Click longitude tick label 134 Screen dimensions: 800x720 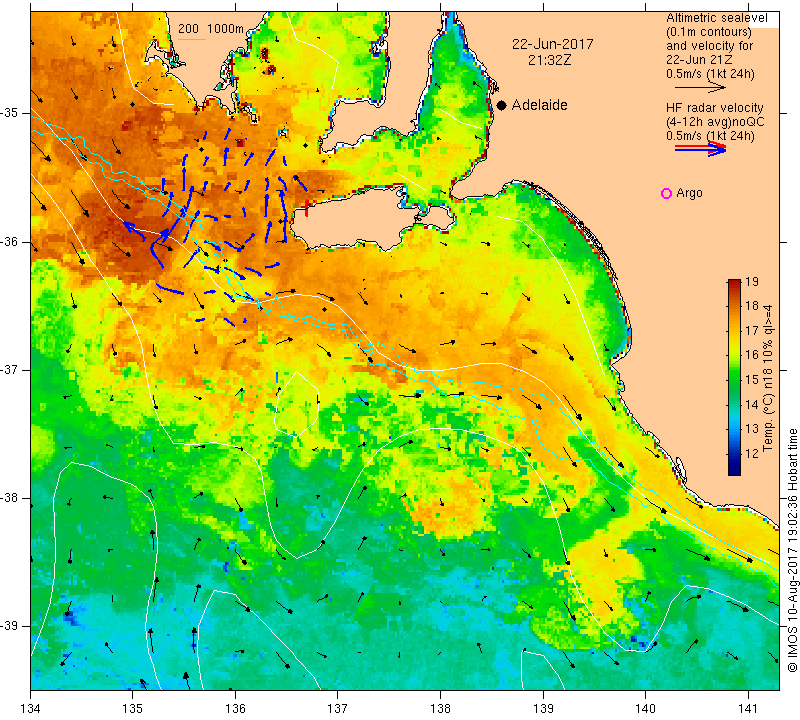(31, 709)
